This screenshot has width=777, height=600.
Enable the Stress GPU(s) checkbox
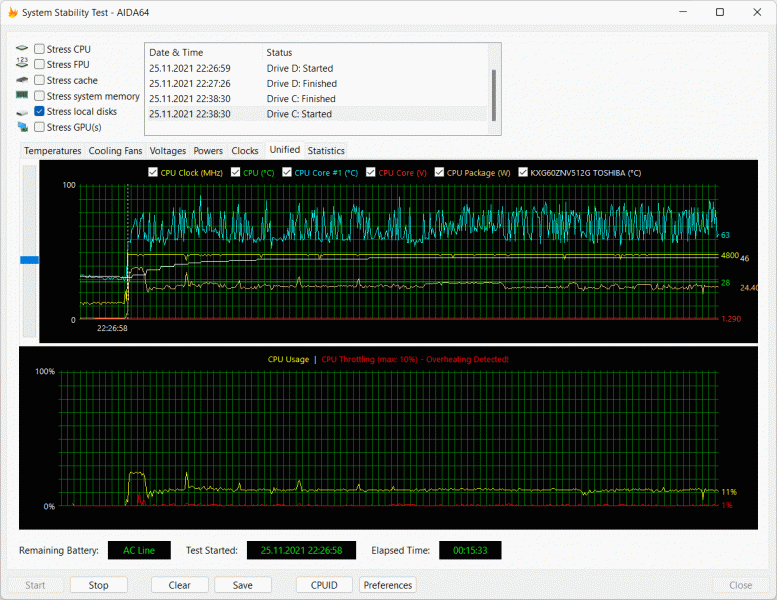(39, 127)
